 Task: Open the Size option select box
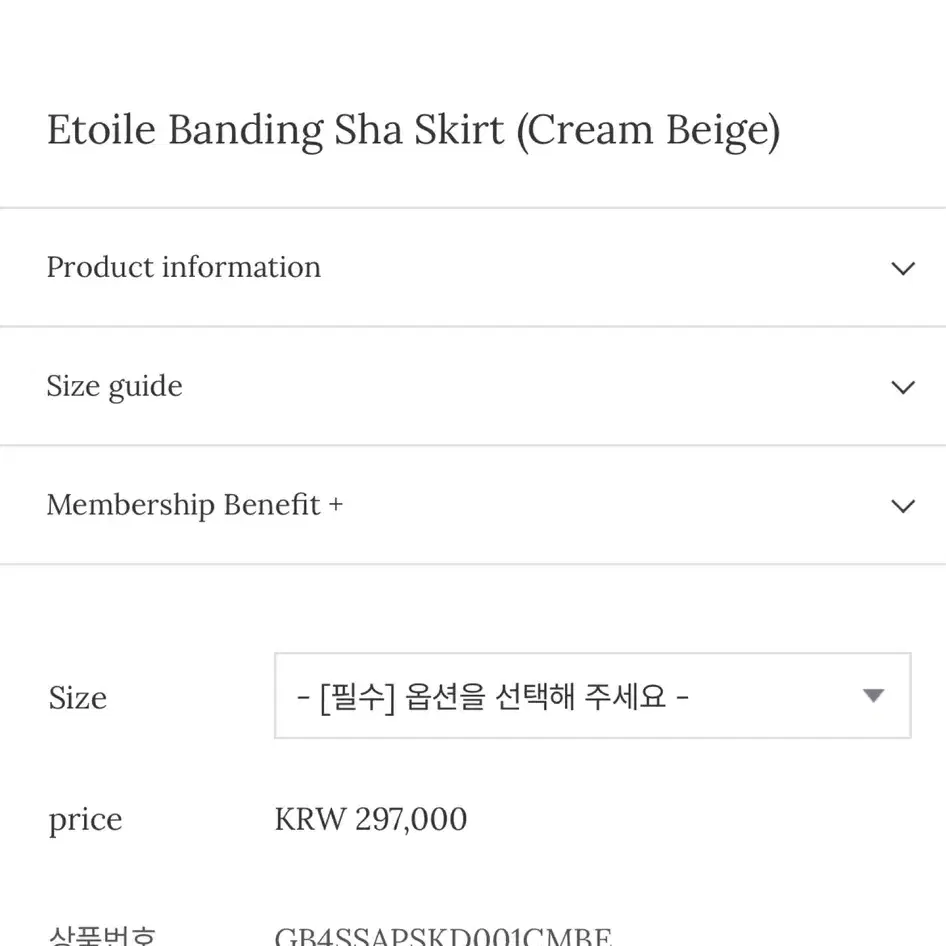[592, 696]
